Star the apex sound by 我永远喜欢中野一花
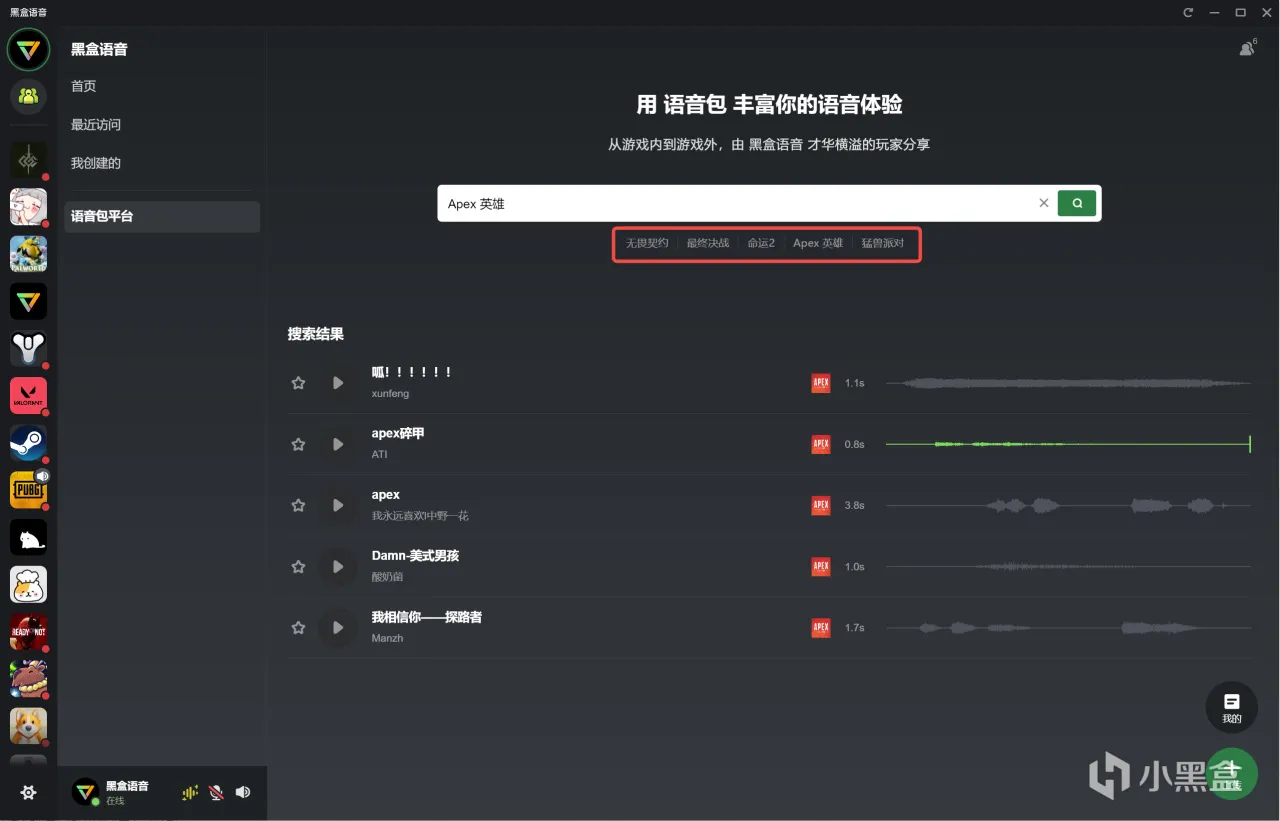 (298, 506)
